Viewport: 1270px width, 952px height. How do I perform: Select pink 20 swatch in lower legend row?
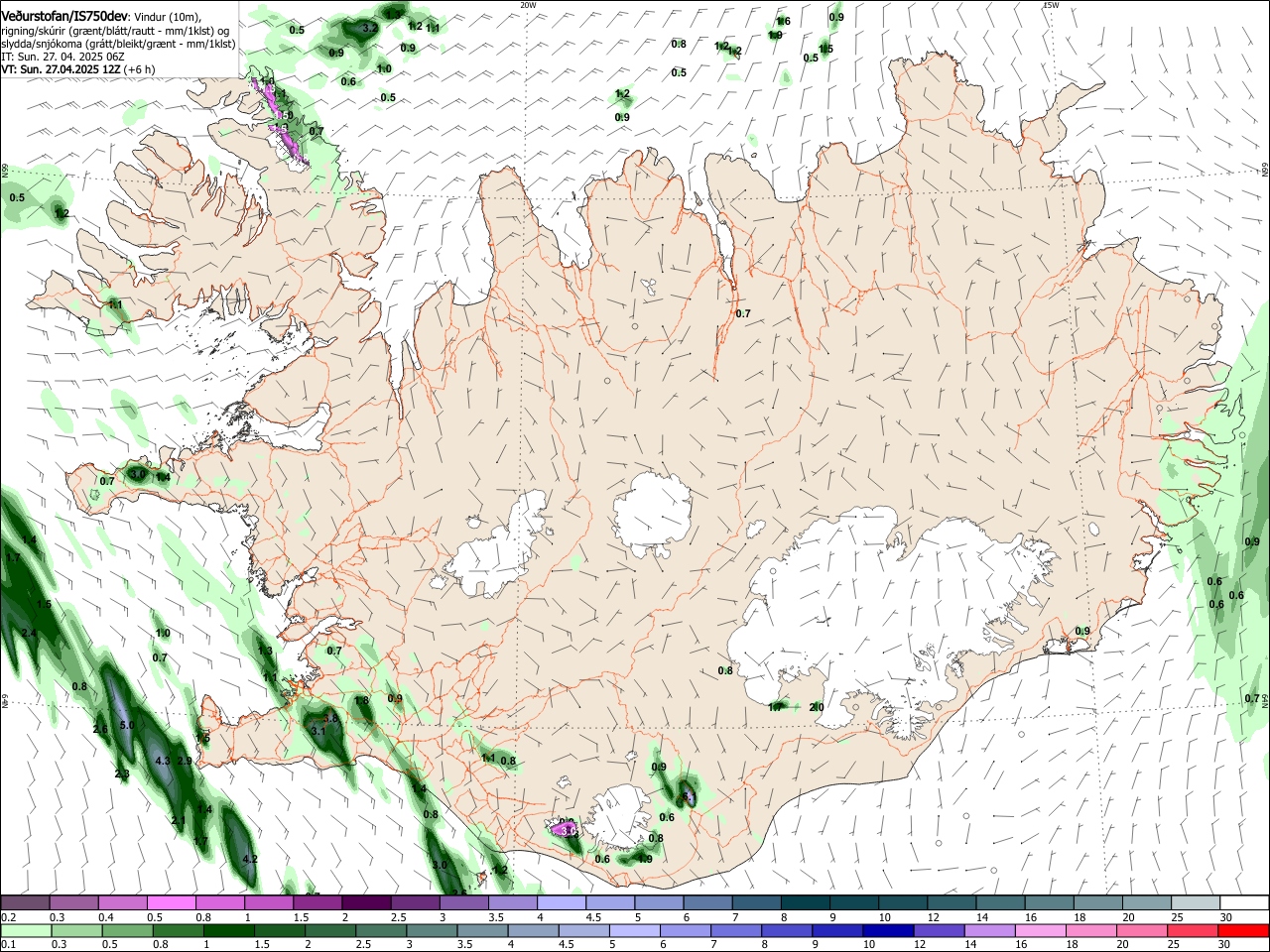pos(1141,930)
